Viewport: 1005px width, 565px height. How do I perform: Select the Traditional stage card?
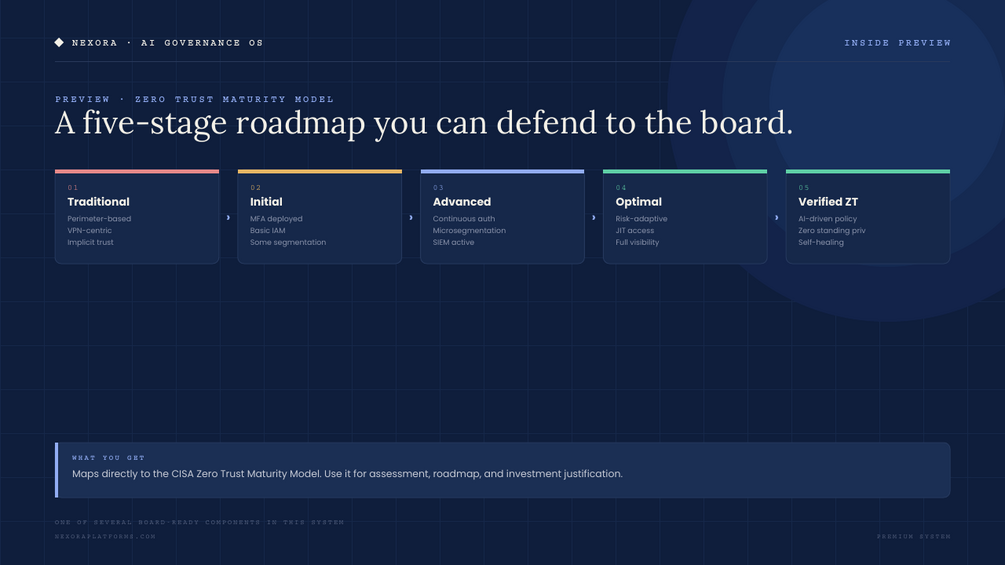pos(137,217)
